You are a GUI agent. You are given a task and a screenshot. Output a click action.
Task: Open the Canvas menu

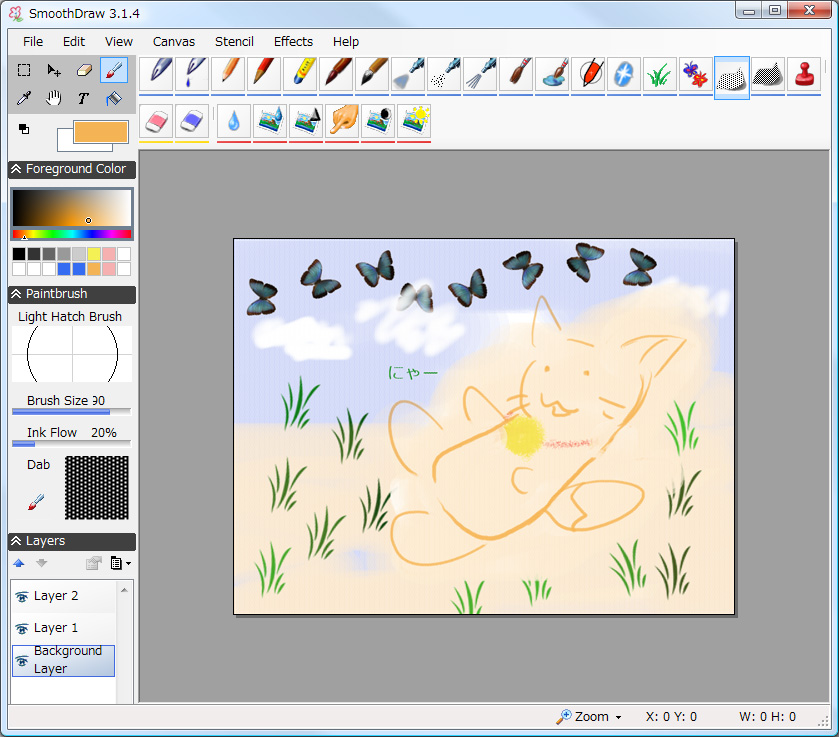pos(173,41)
